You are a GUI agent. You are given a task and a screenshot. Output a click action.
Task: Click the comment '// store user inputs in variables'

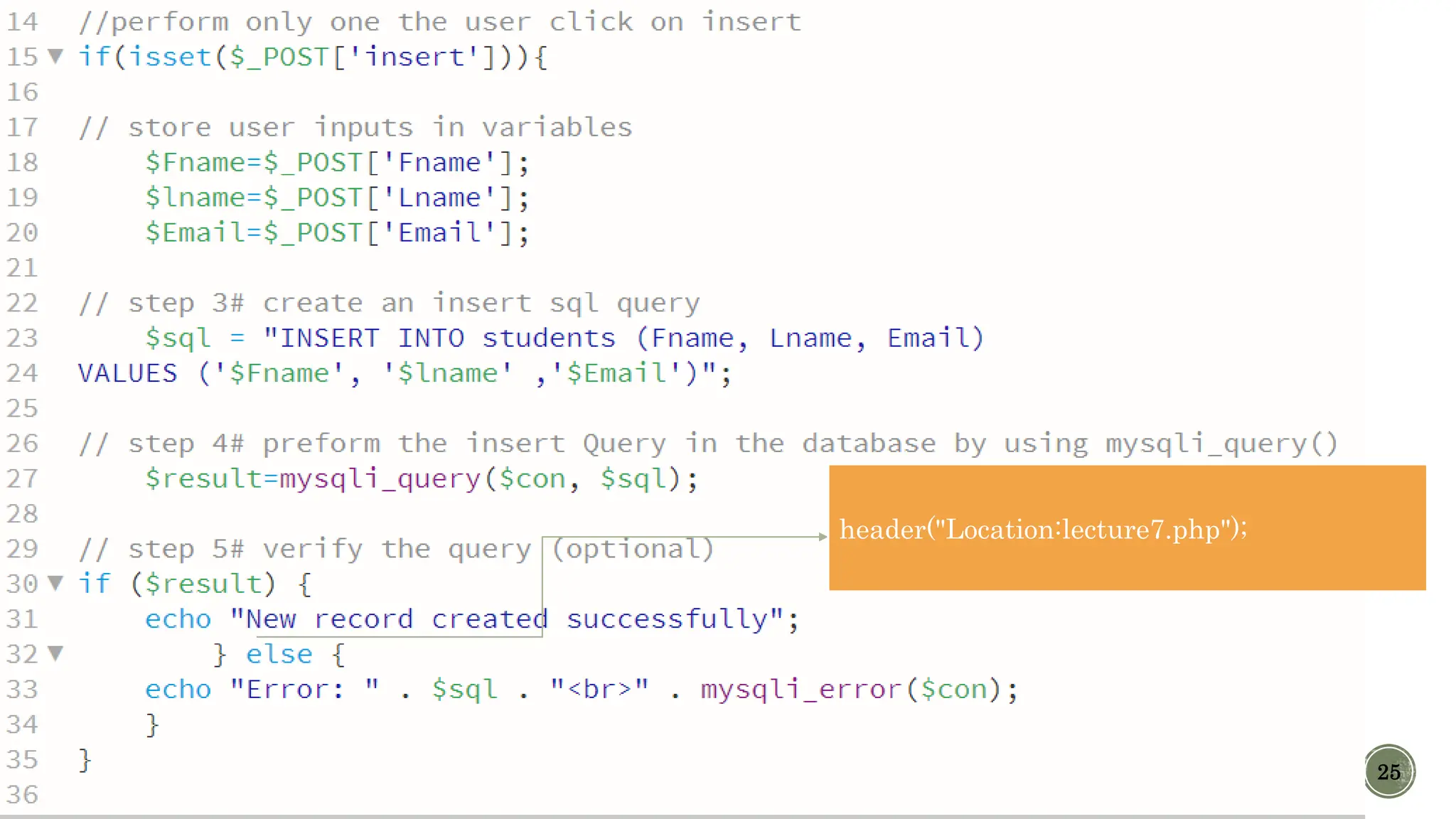(355, 127)
